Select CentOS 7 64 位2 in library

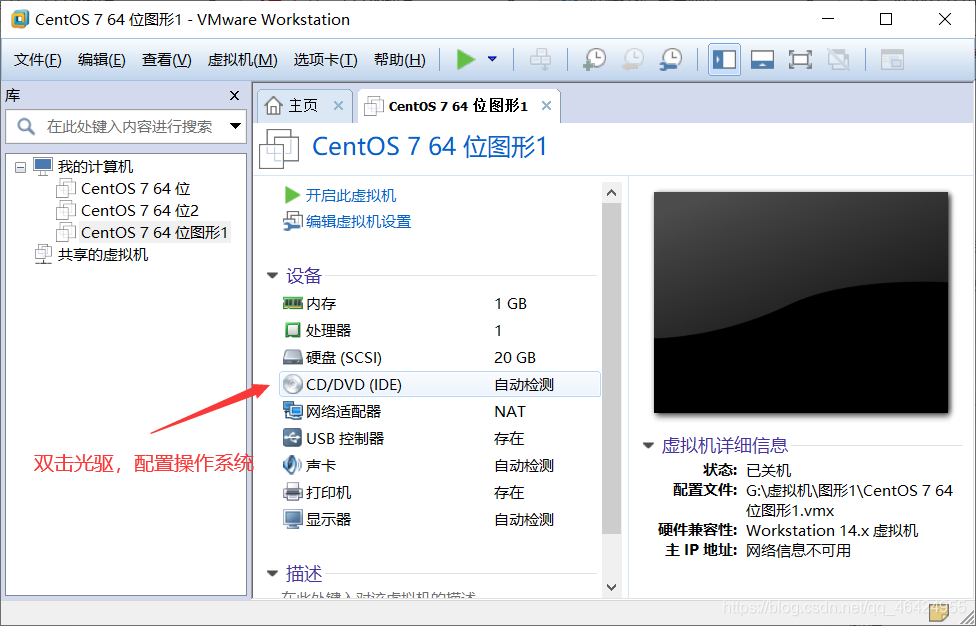140,210
